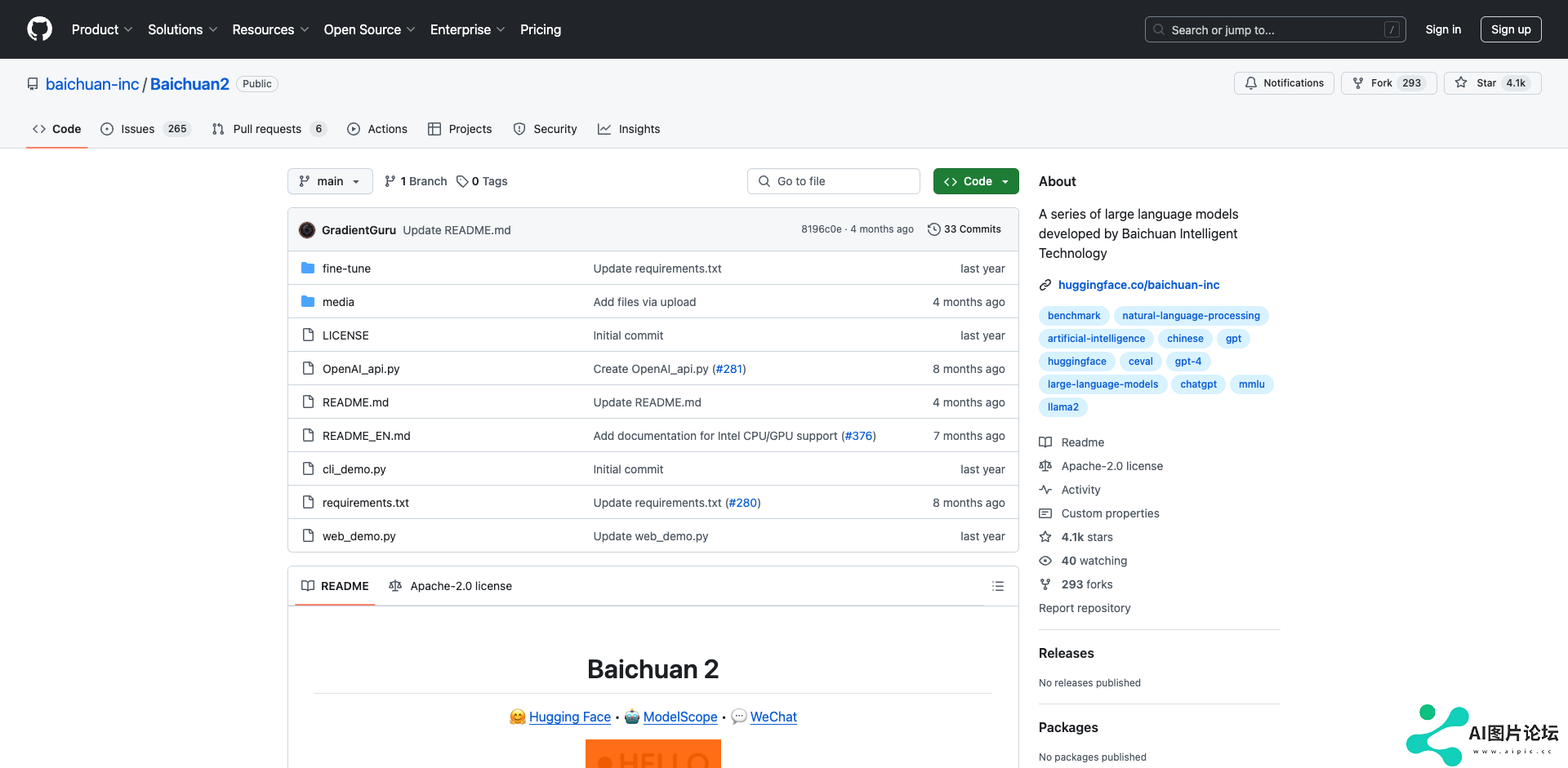
Task: Select the Apache-2.0 license tab
Action: pyautogui.click(x=451, y=586)
